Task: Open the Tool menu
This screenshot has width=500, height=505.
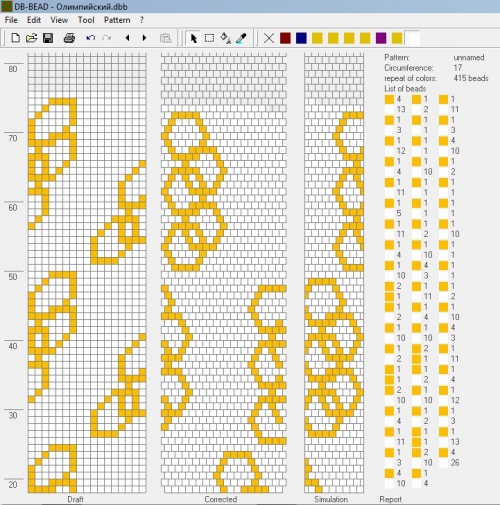Action: [x=86, y=20]
